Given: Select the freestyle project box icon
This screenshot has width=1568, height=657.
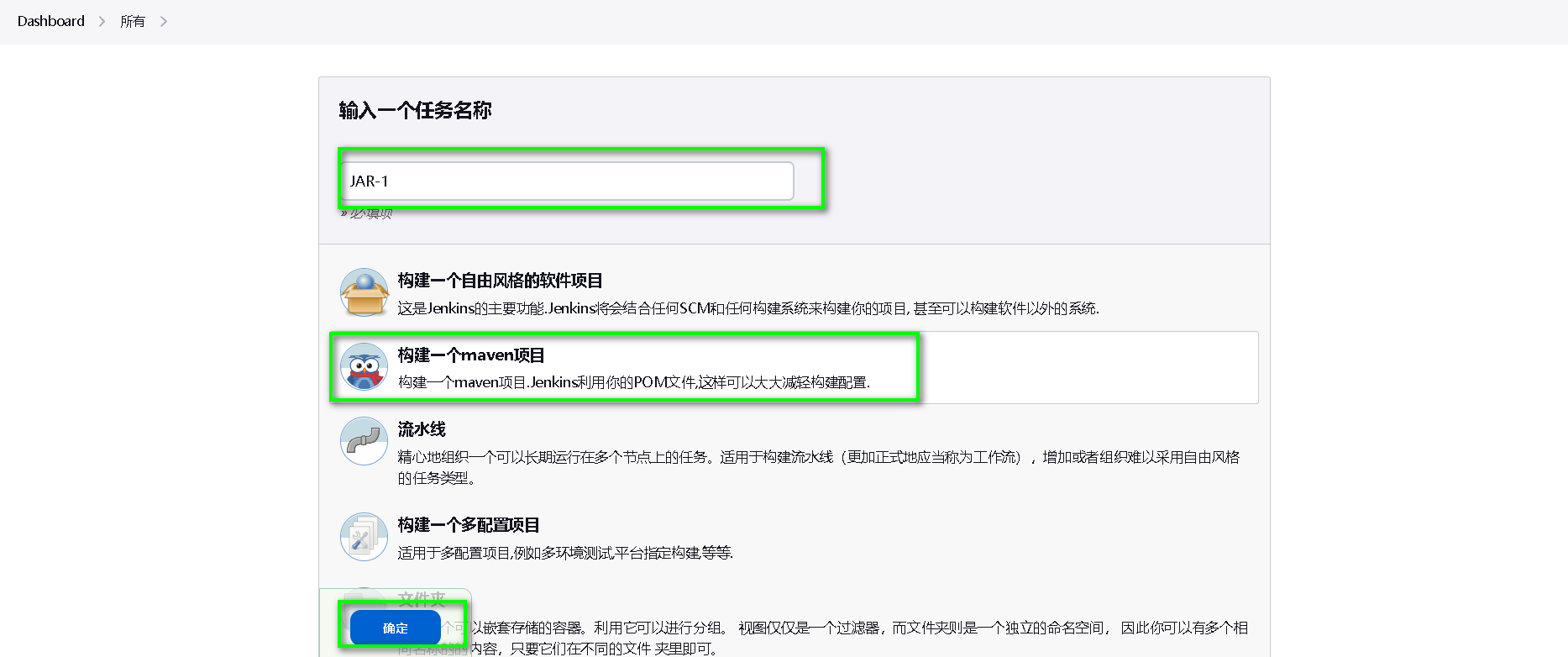Looking at the screenshot, I should click(364, 292).
